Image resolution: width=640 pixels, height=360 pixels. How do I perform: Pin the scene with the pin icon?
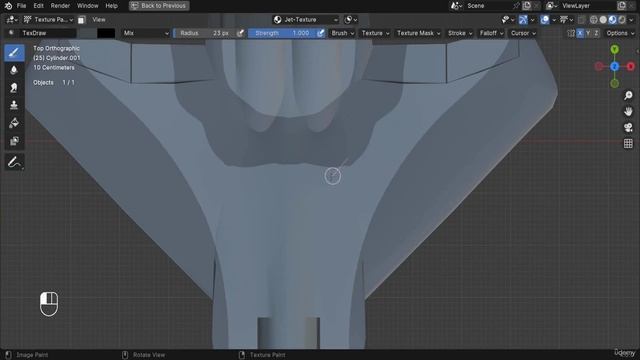516,6
